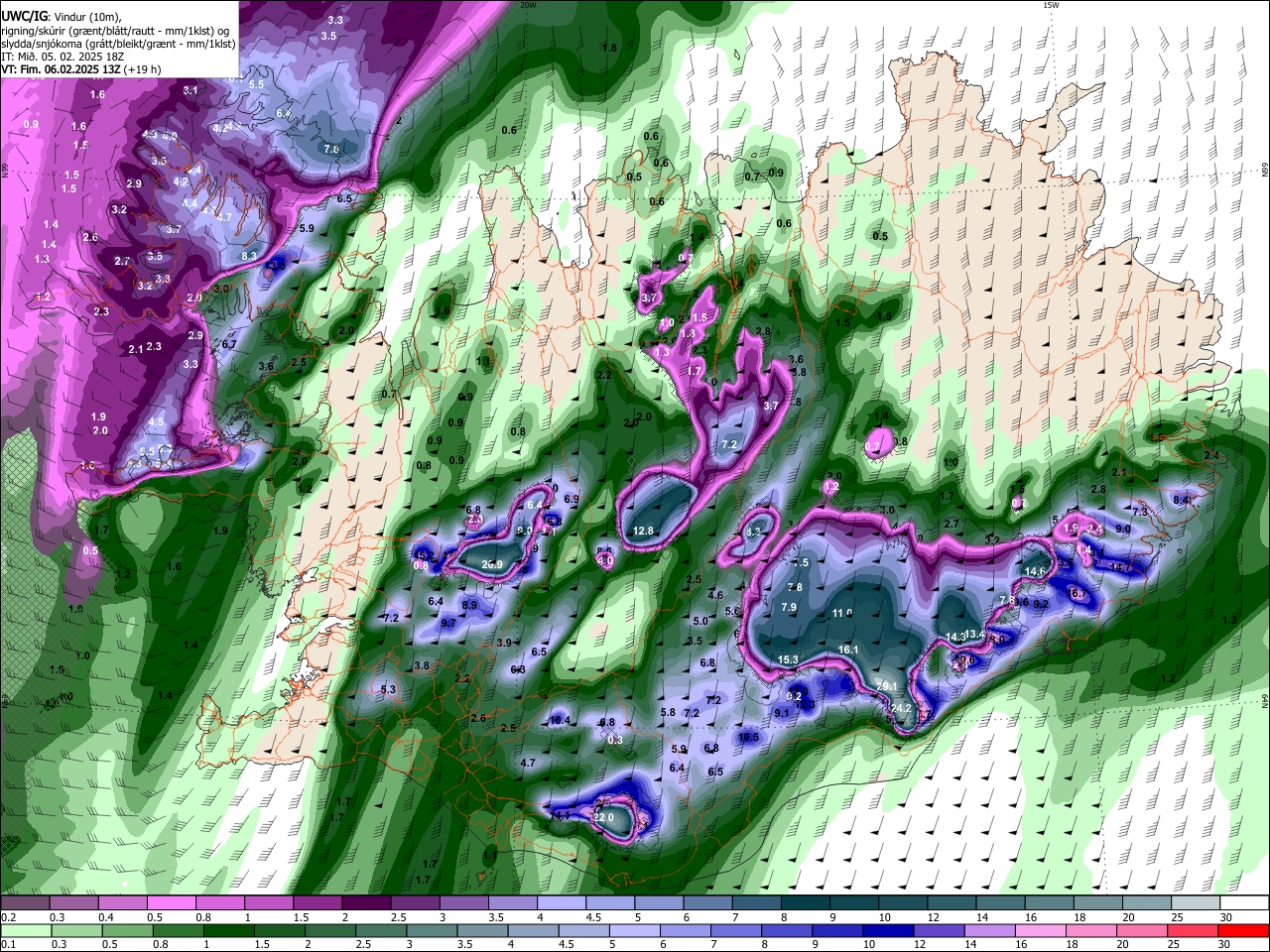Image resolution: width=1270 pixels, height=952 pixels.
Task: Click the '14.6' precipitation value
Action: [x=1035, y=572]
